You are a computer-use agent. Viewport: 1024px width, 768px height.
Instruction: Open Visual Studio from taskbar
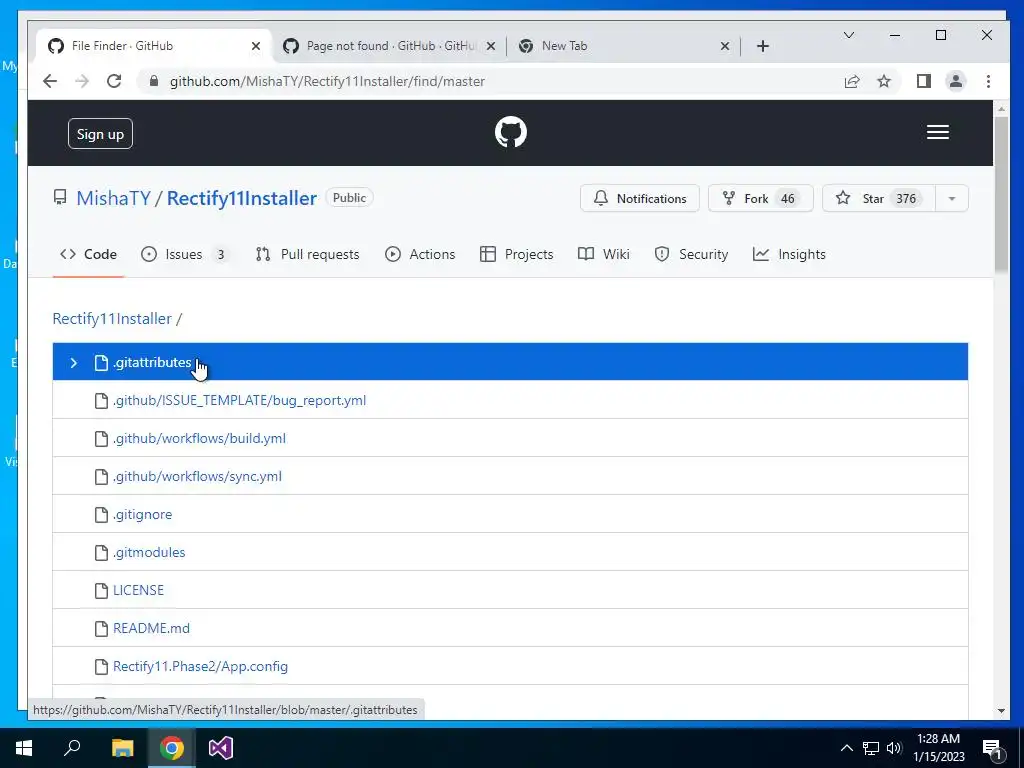[221, 748]
